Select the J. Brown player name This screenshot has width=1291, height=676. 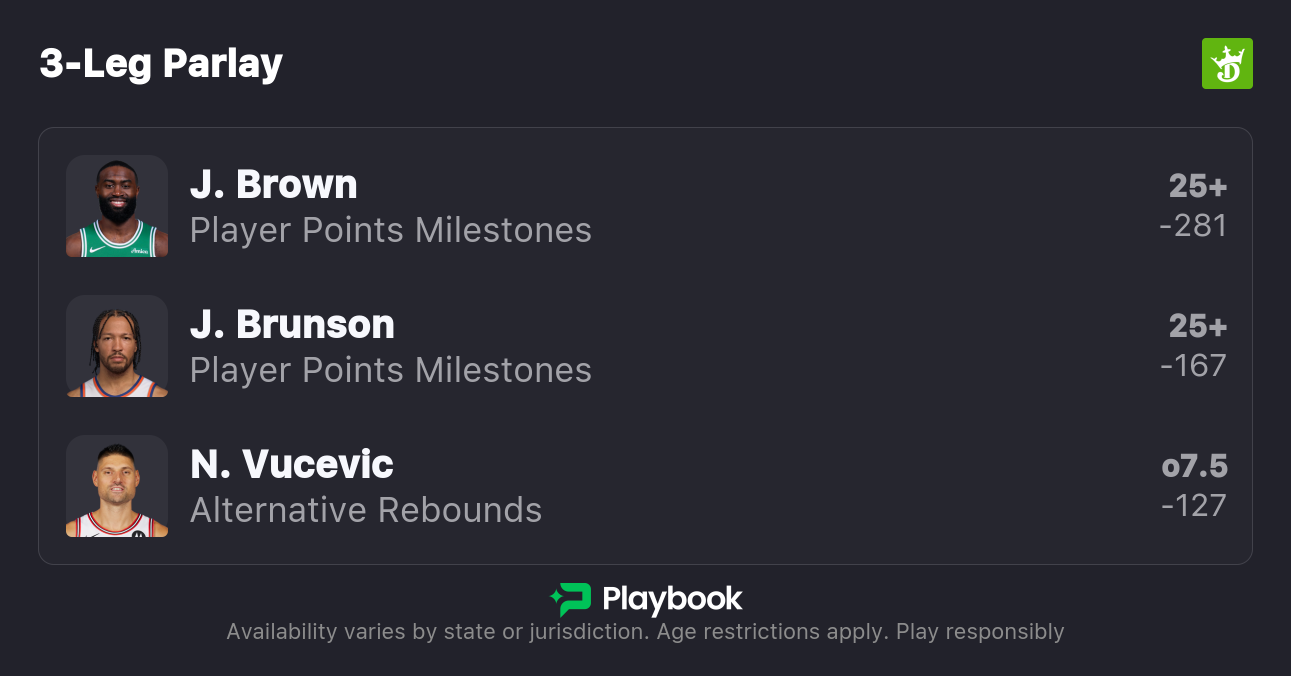[273, 185]
